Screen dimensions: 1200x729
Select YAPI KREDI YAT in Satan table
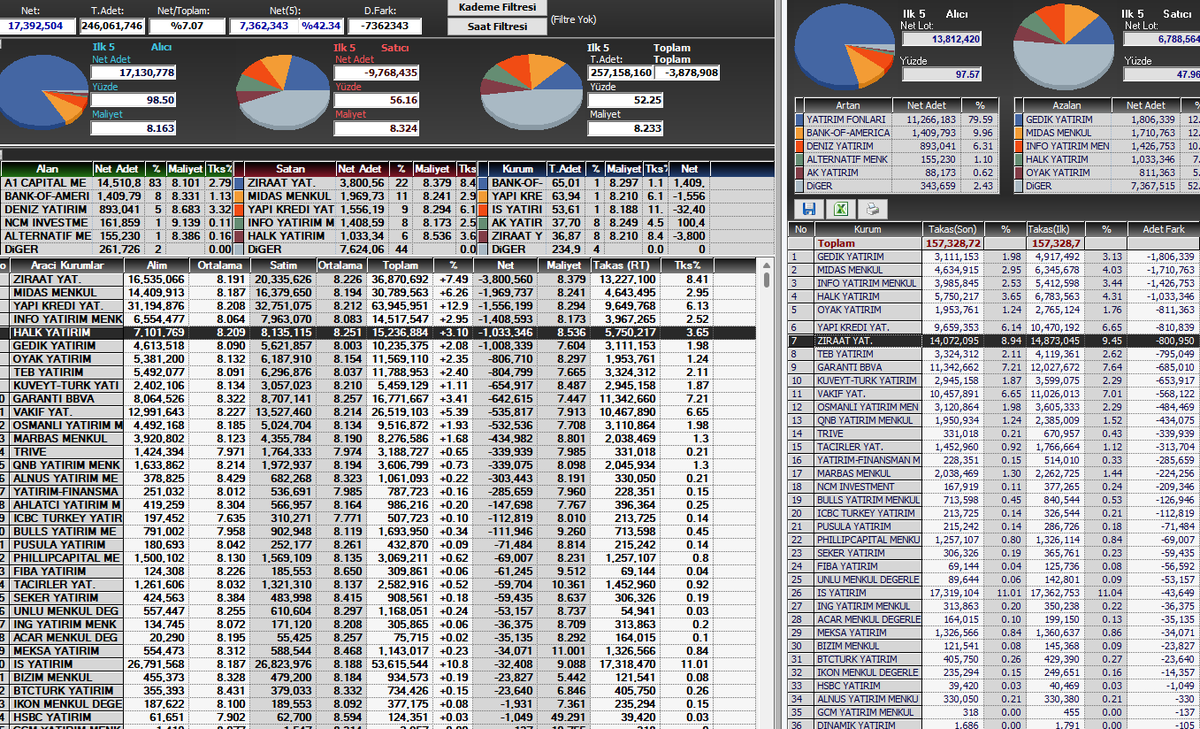(356, 209)
